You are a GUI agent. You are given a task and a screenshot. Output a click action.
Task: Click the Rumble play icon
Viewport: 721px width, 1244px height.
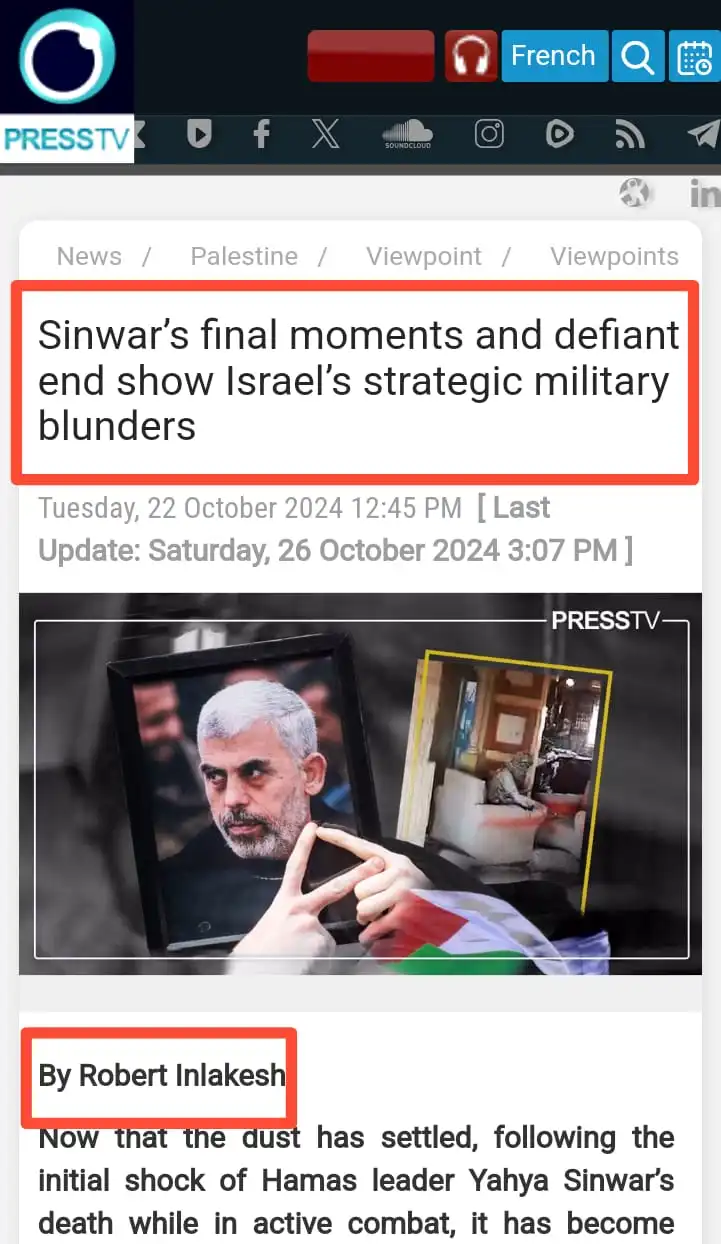559,134
